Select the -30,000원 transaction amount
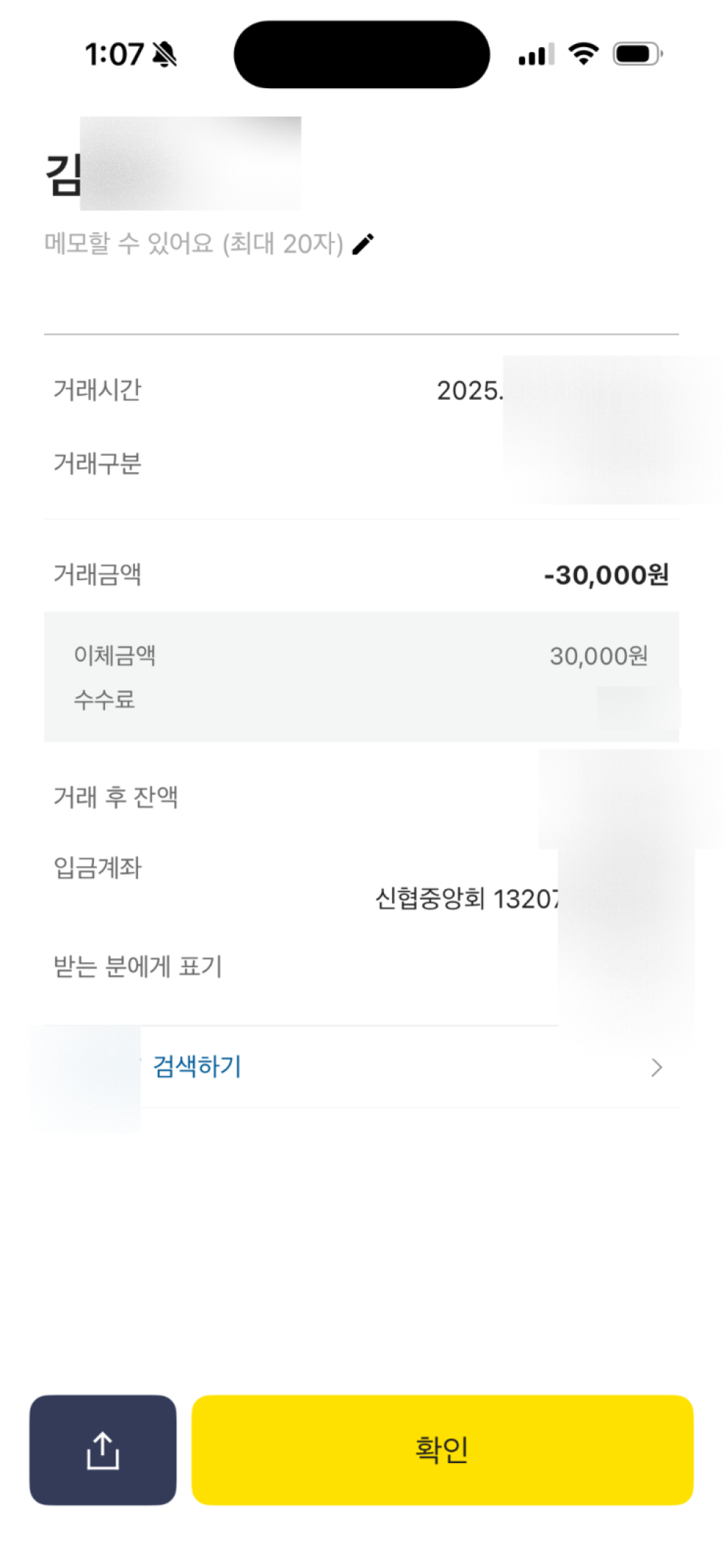723x1568 pixels. tap(606, 575)
